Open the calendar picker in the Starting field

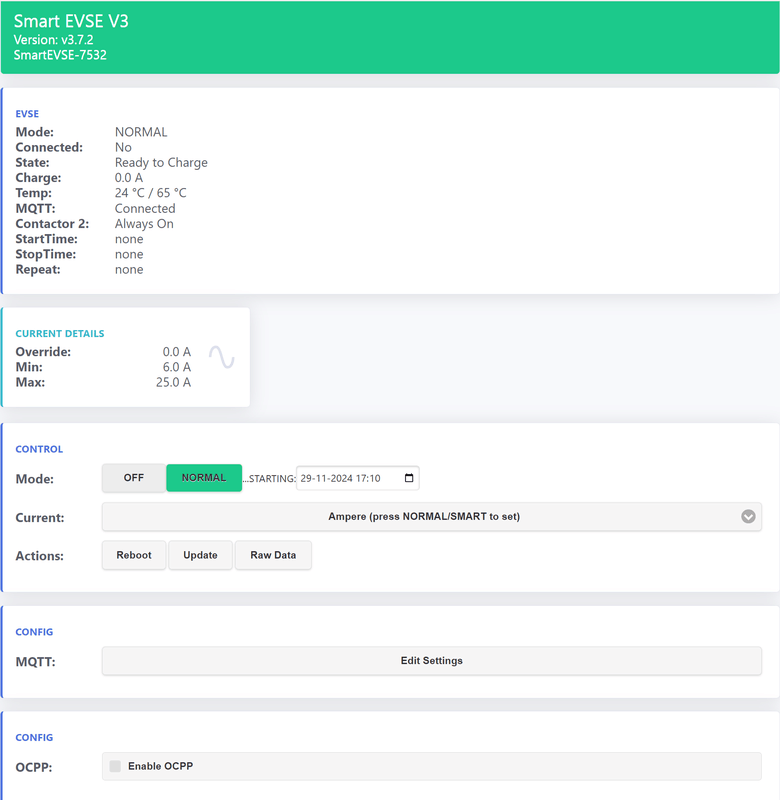point(409,478)
